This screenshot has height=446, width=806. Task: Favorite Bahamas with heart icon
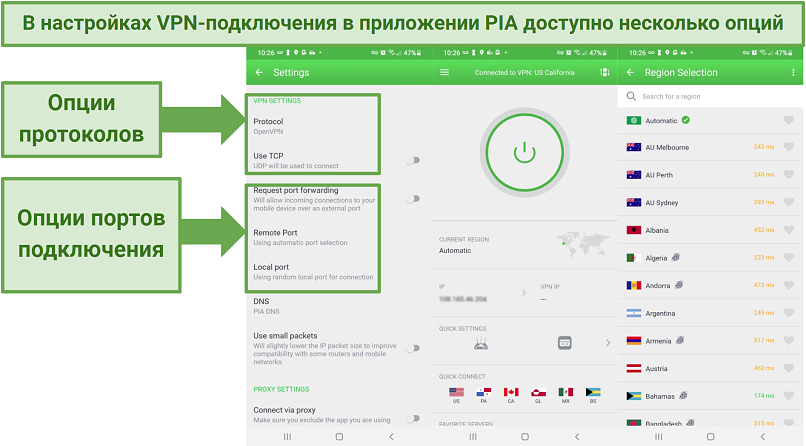[x=789, y=396]
